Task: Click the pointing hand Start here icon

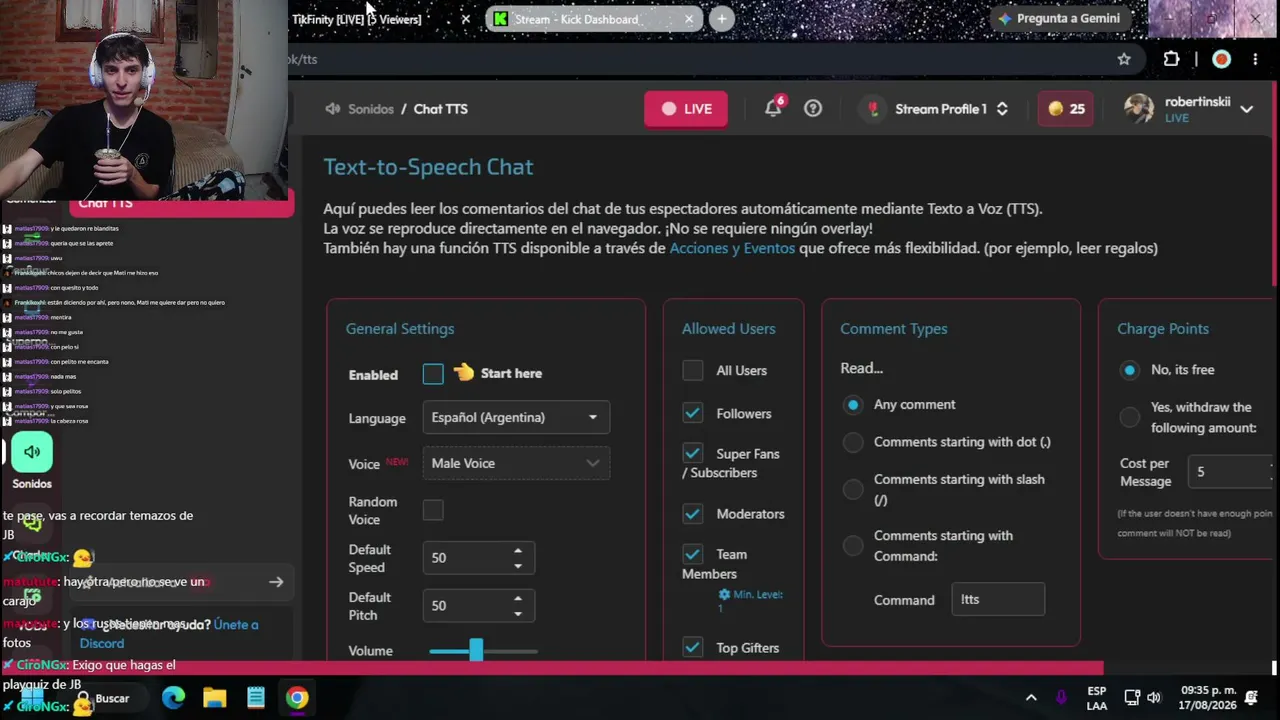Action: pyautogui.click(x=463, y=373)
